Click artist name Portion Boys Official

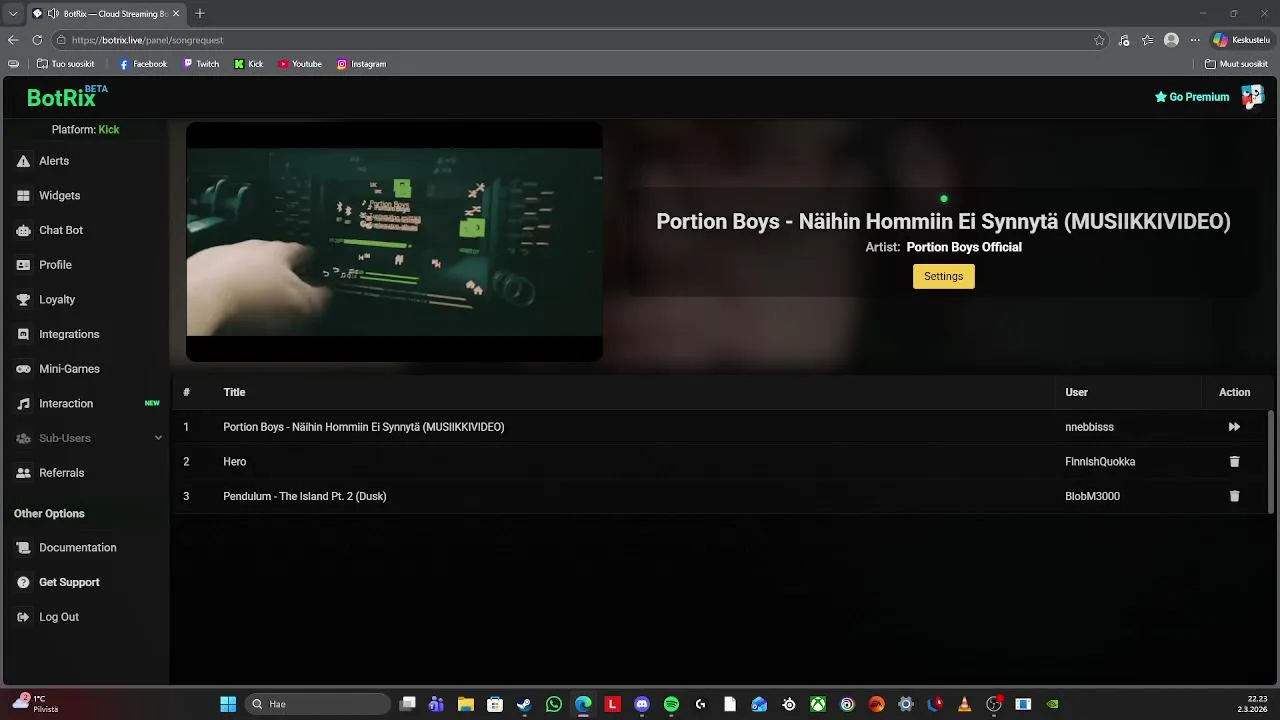click(x=964, y=247)
